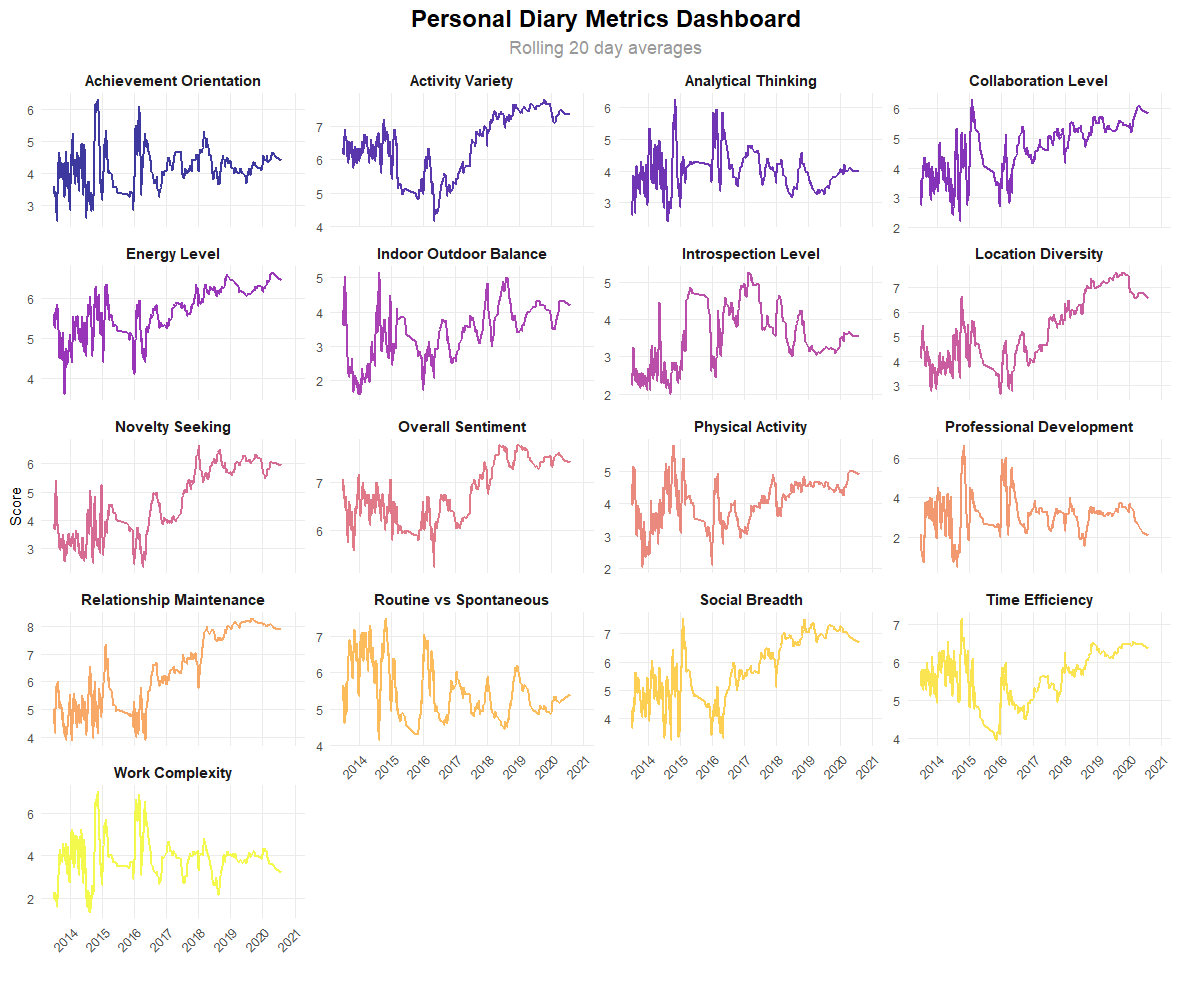Screen dimensions: 1180x982
Task: Select the Introspection Level chart title
Action: (x=750, y=254)
